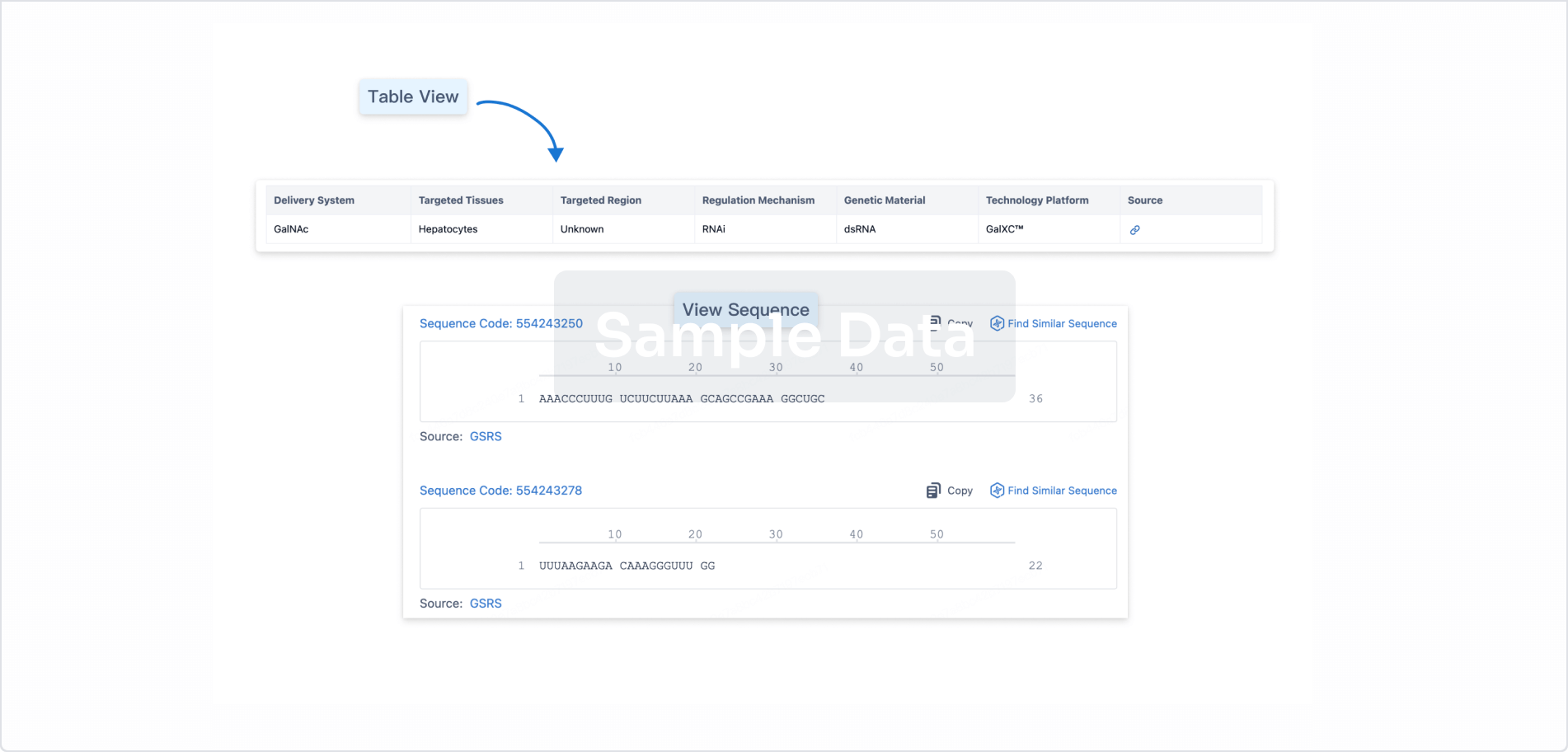The image size is (1568, 752).
Task: Select the Find Similar Sequence hexagon icon on second card
Action: pyautogui.click(x=997, y=490)
